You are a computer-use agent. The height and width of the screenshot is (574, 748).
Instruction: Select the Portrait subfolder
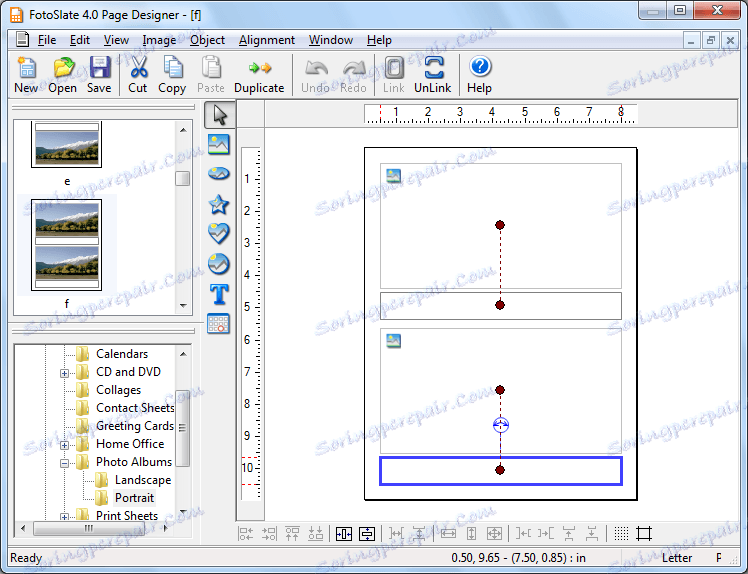coord(134,498)
